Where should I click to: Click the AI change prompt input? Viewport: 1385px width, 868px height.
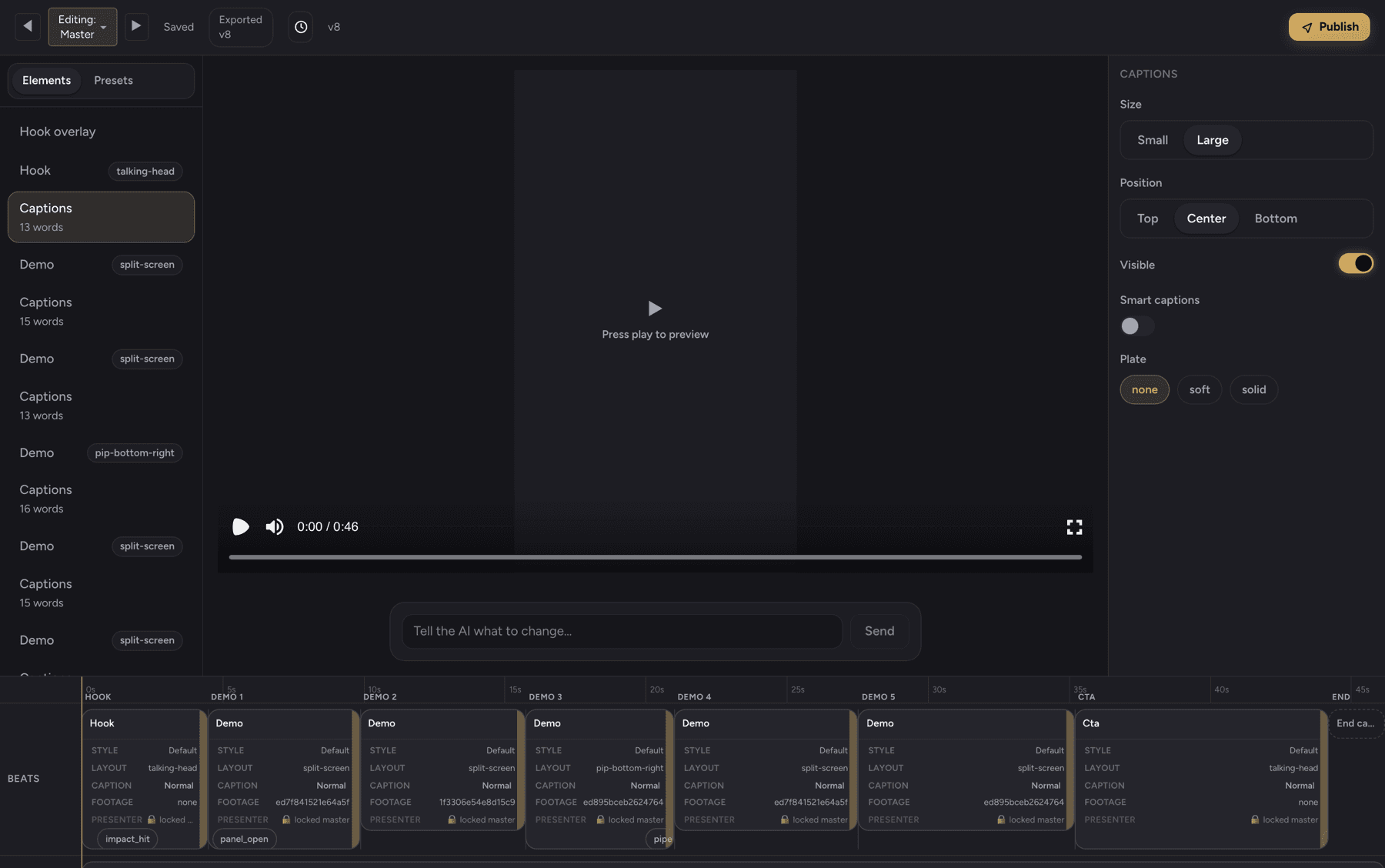pos(622,631)
